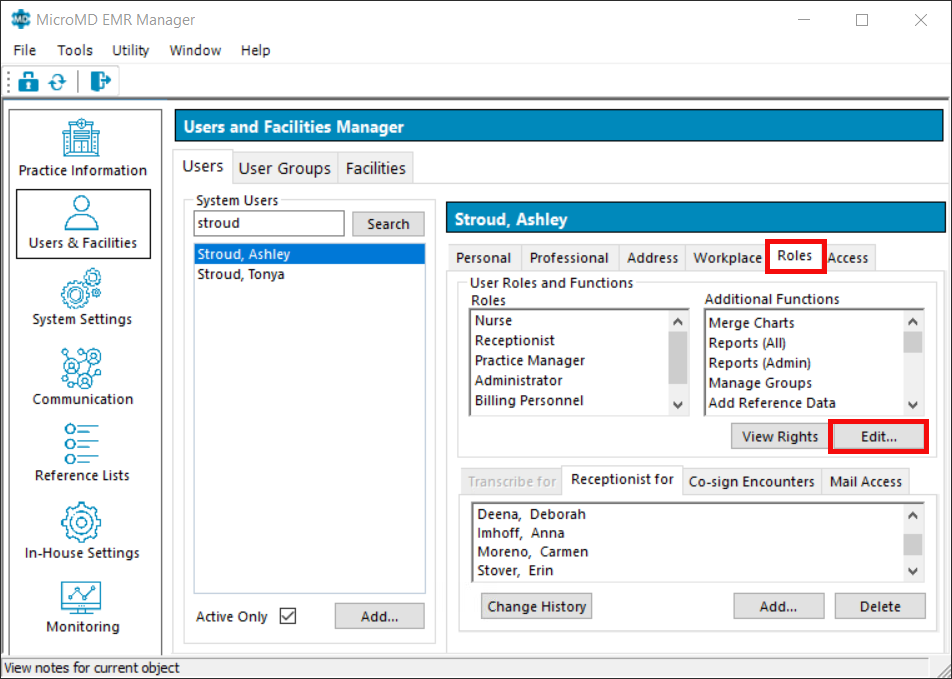The image size is (952, 679).
Task: Click the MicroMD app logo icon
Action: tap(21, 19)
